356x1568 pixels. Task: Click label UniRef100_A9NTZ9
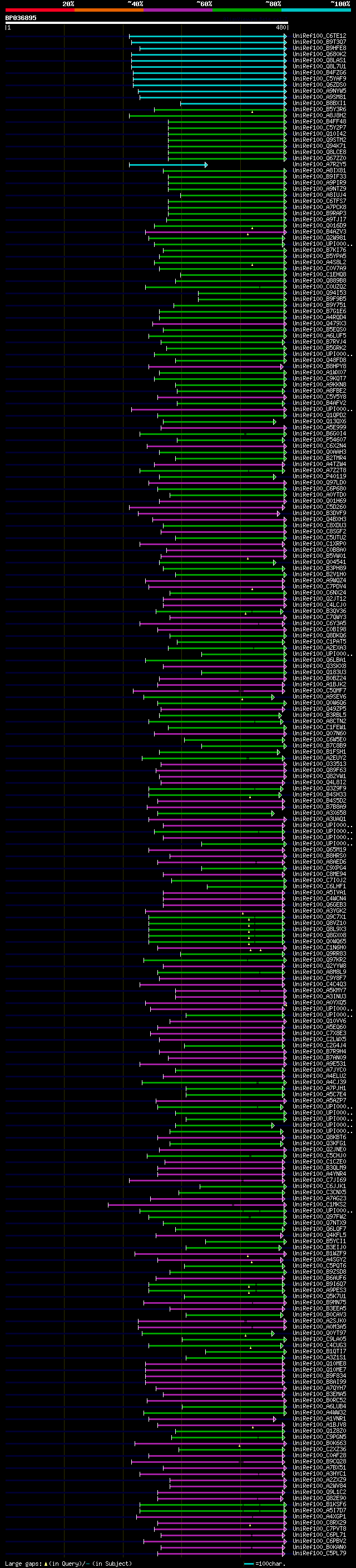click(319, 189)
